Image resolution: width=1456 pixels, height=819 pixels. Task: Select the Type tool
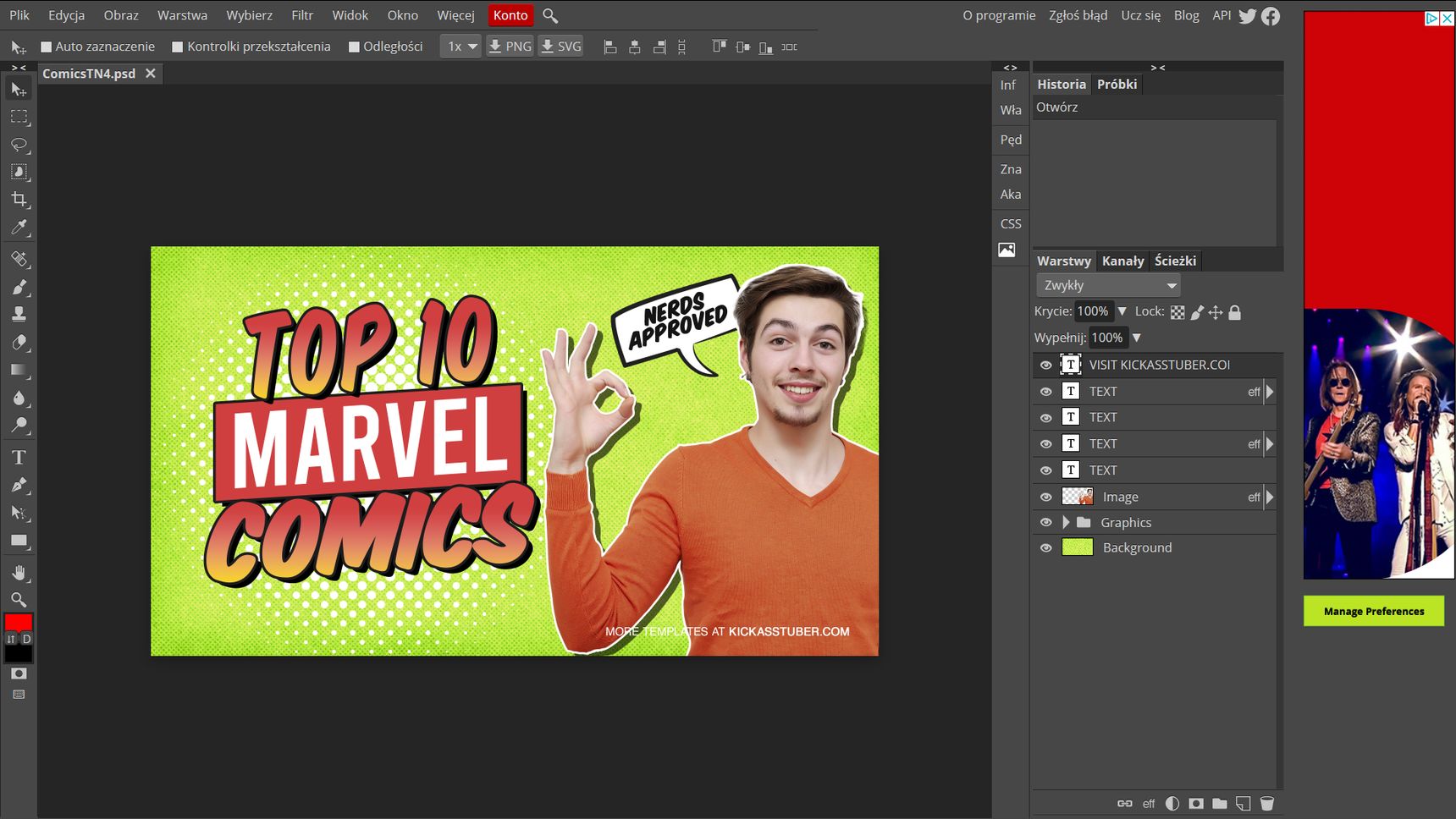click(x=19, y=457)
